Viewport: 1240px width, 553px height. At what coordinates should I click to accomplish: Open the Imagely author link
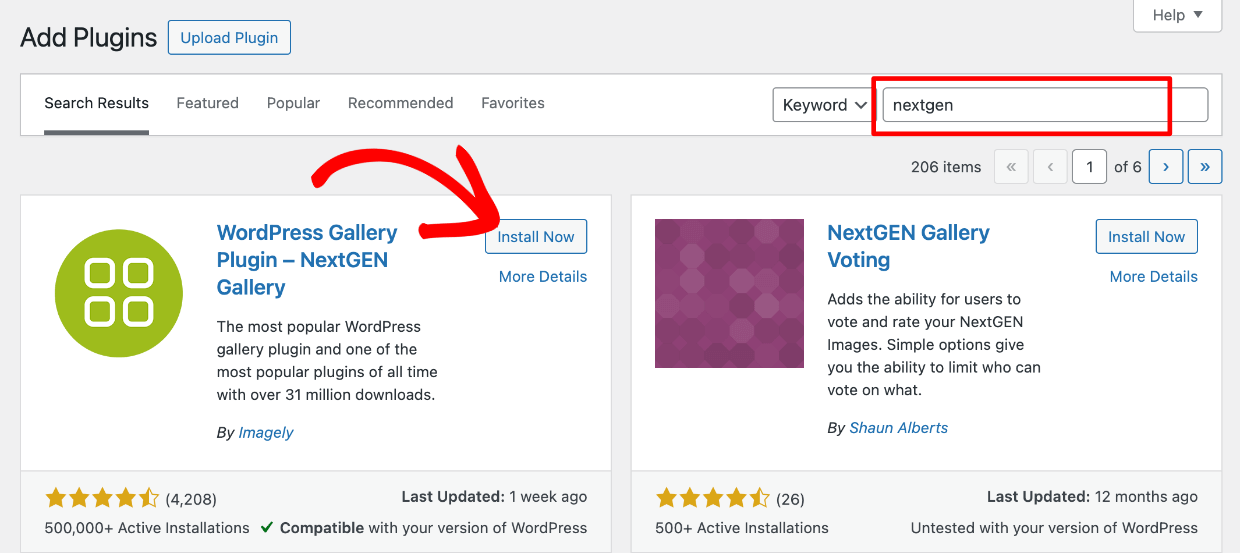pos(266,432)
